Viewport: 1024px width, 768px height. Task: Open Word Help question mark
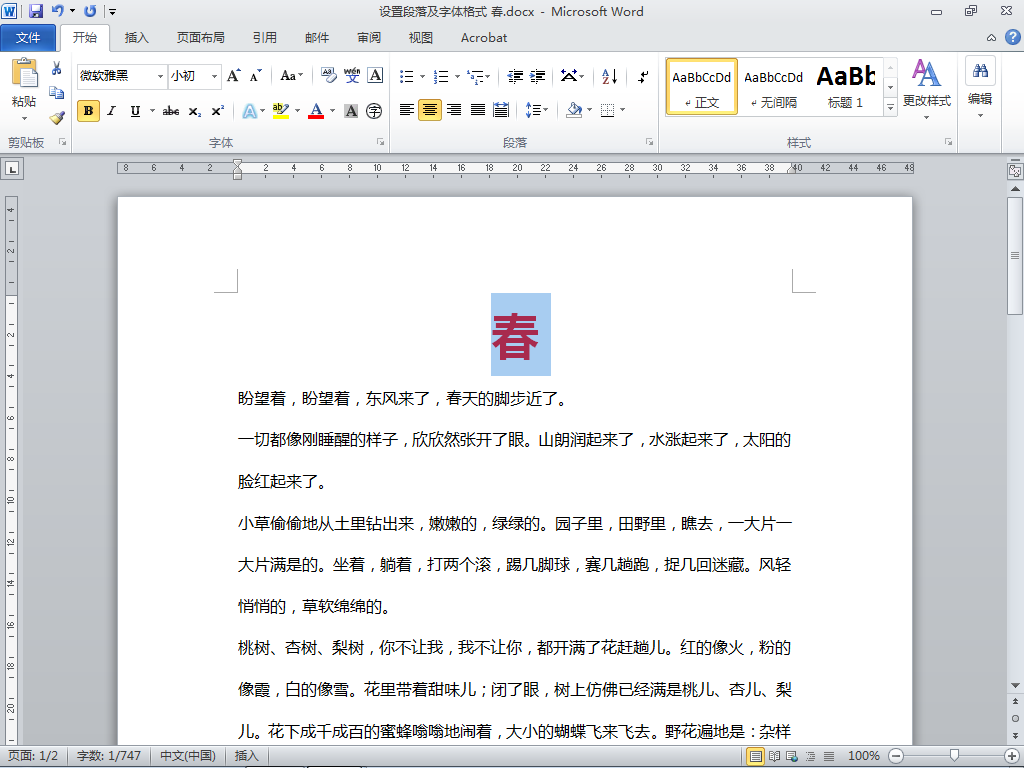pos(1012,37)
